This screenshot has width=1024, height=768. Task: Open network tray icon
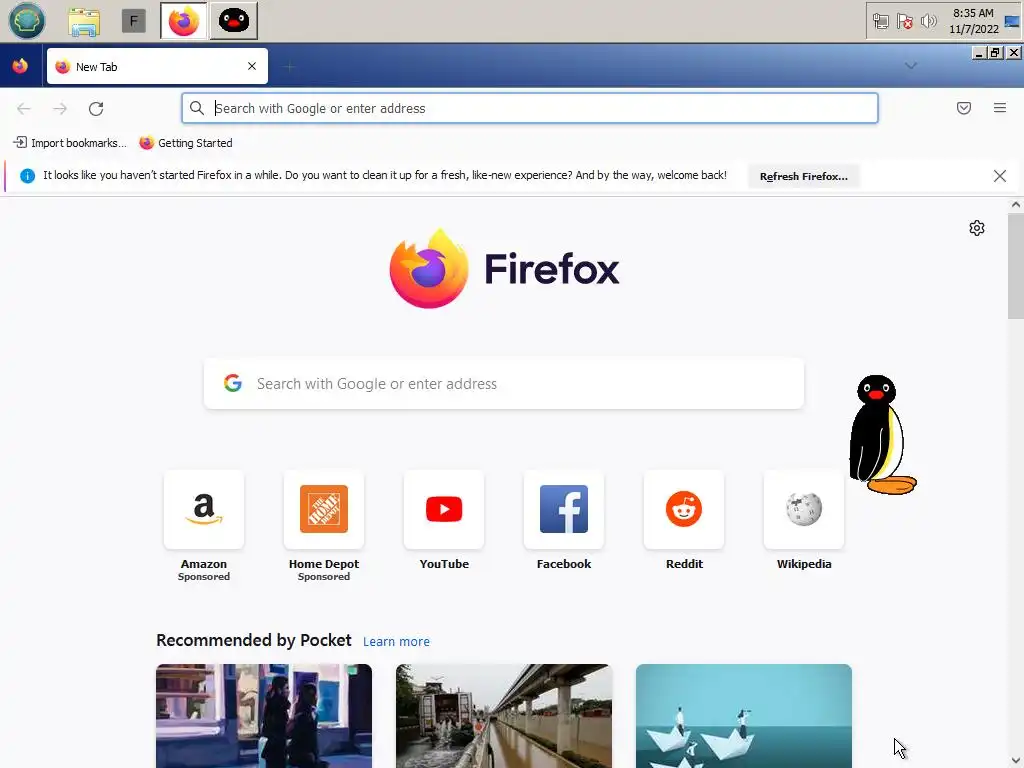881,22
